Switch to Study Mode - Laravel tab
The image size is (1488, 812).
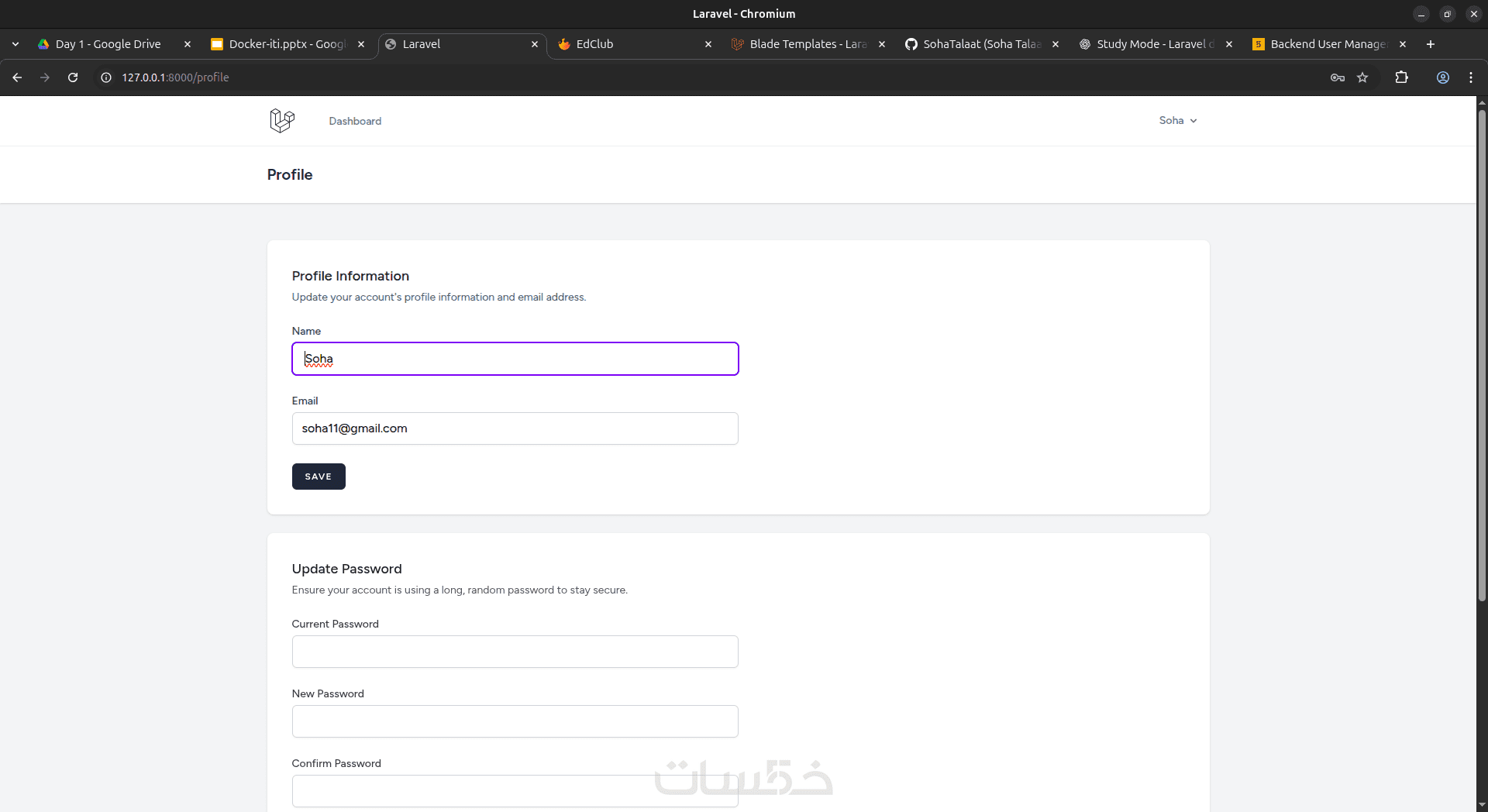click(1155, 44)
